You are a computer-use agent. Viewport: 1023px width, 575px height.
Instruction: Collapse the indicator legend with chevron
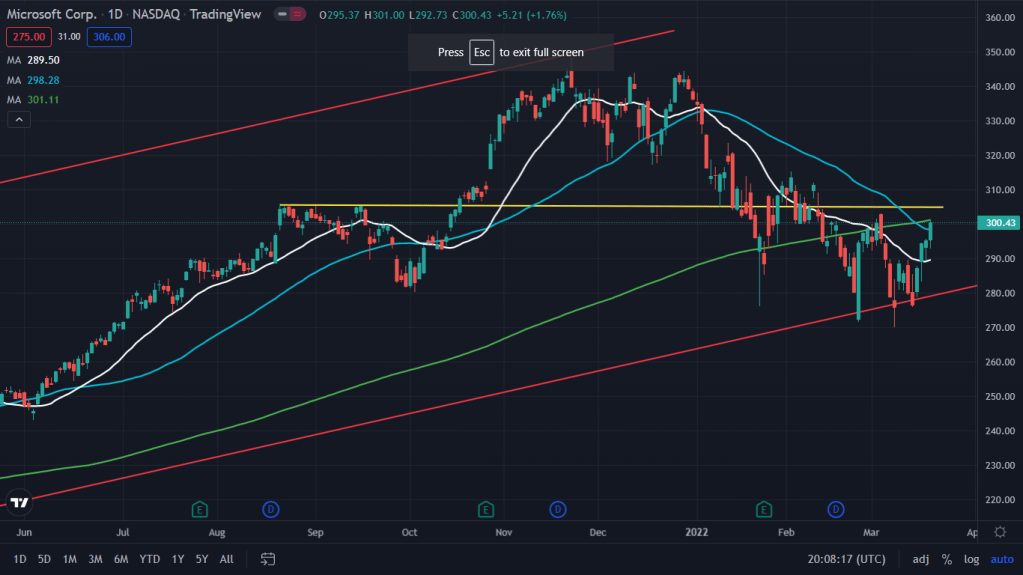(19, 120)
